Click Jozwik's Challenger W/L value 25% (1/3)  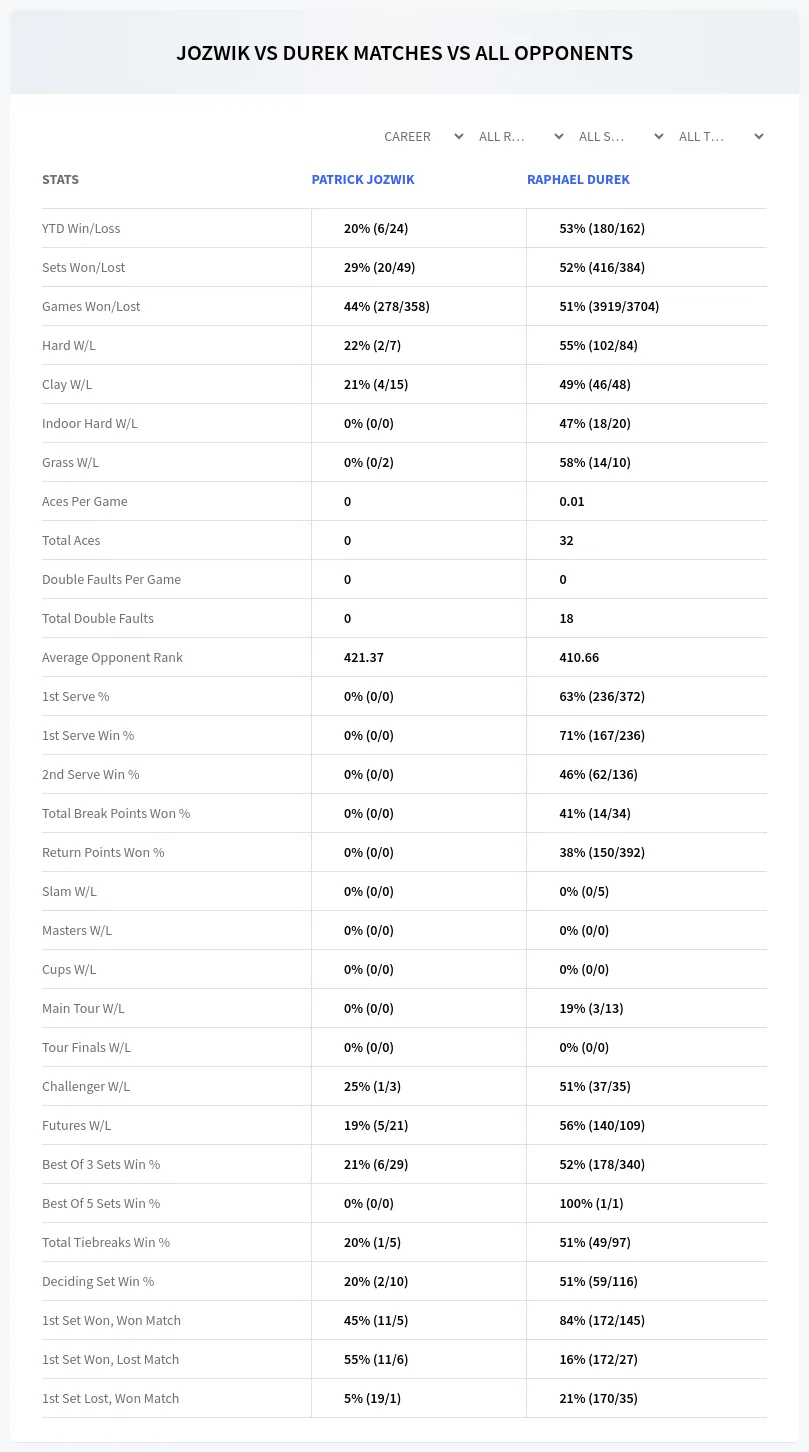pos(372,1086)
